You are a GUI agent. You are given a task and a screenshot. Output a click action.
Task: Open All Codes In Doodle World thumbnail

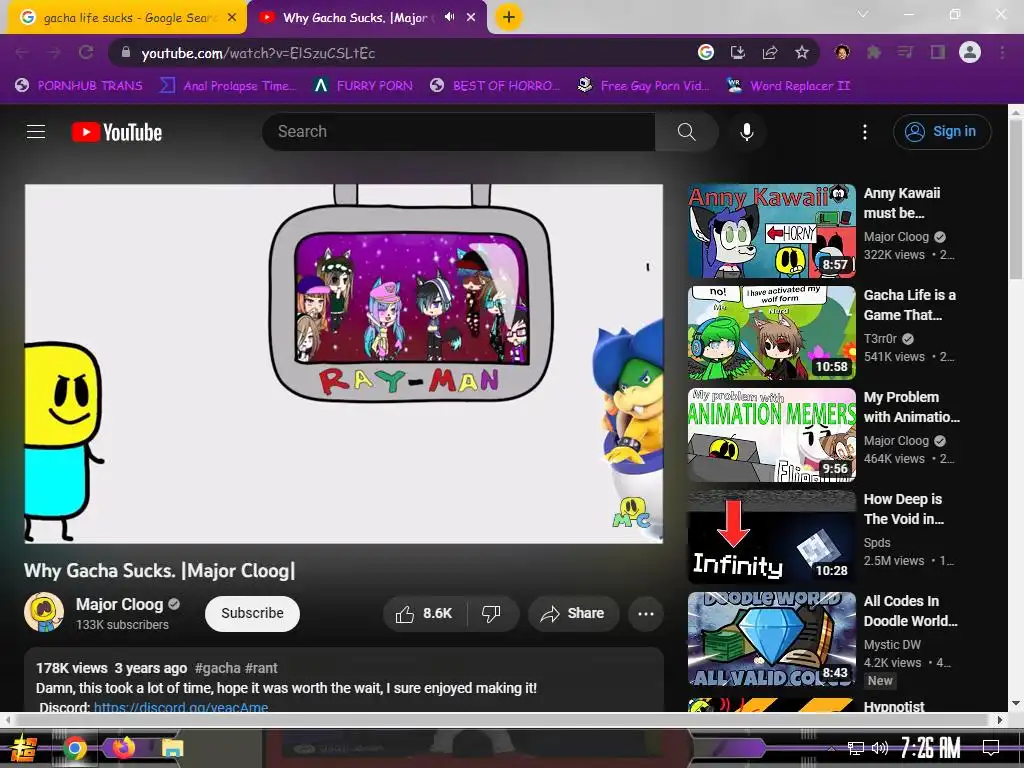point(771,639)
